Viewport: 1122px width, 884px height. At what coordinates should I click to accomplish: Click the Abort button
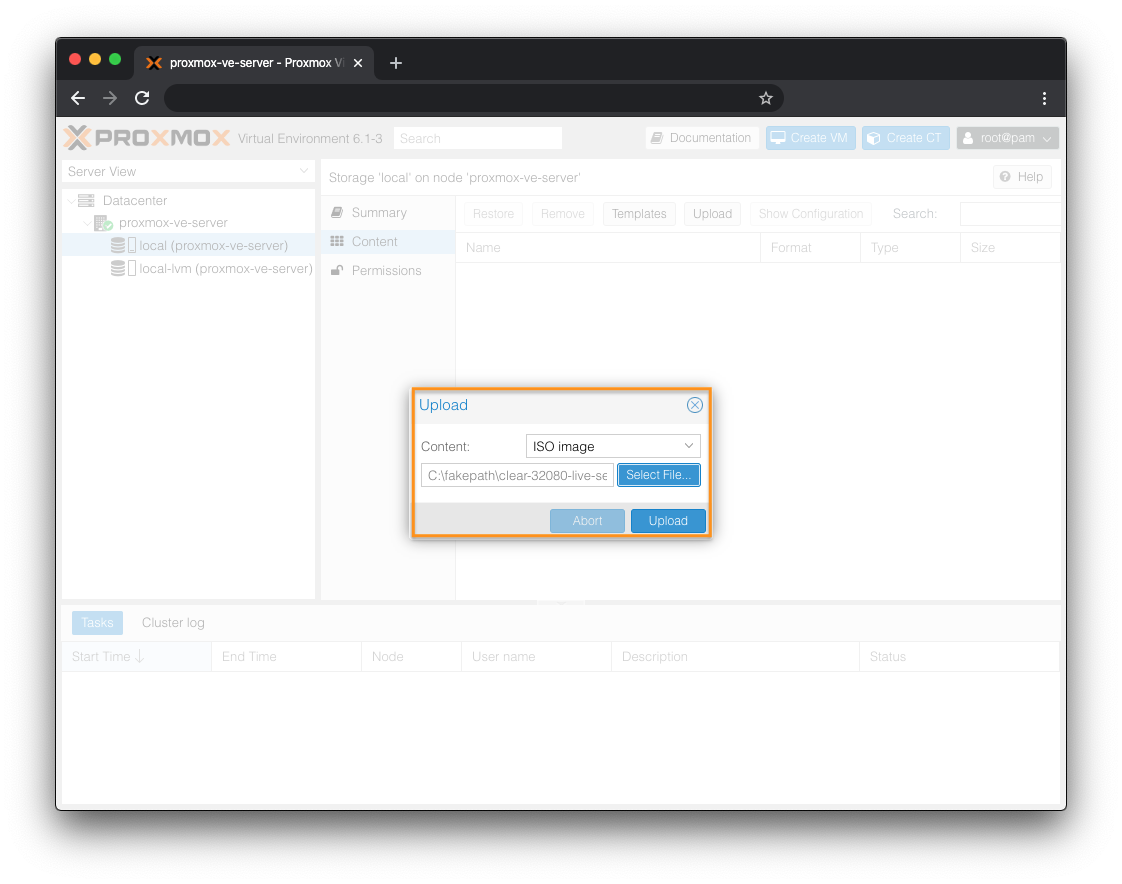[587, 520]
